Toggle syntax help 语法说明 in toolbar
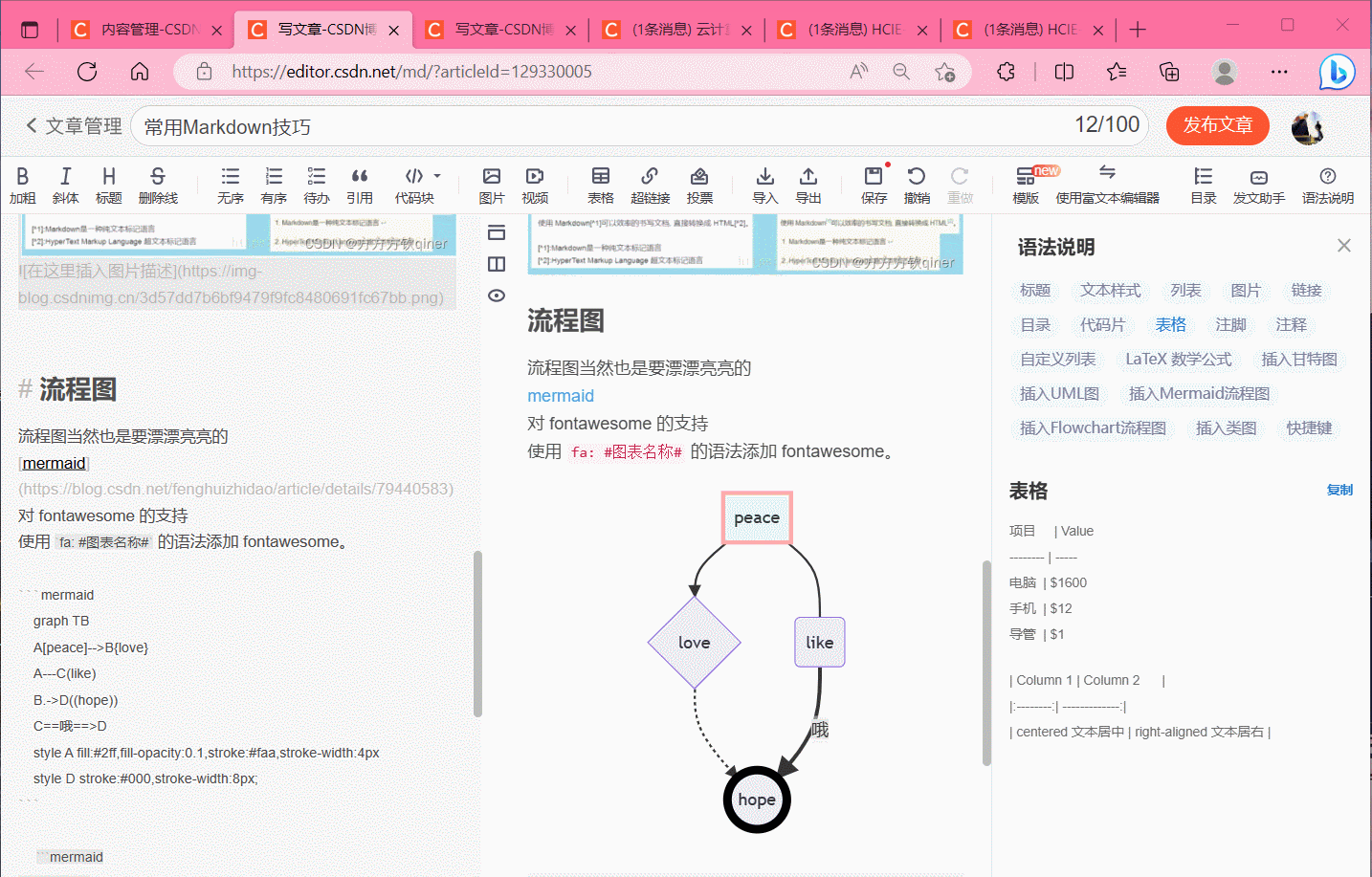 (x=1328, y=186)
